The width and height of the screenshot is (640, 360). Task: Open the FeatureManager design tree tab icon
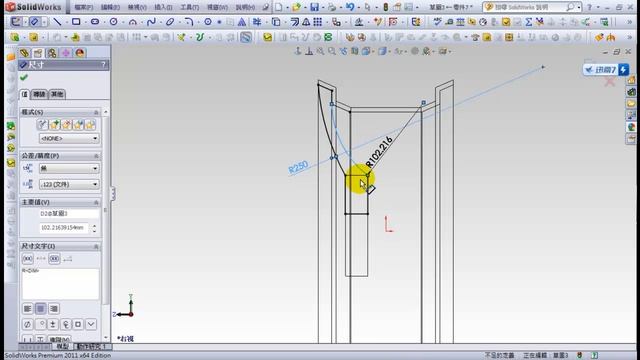(24, 53)
